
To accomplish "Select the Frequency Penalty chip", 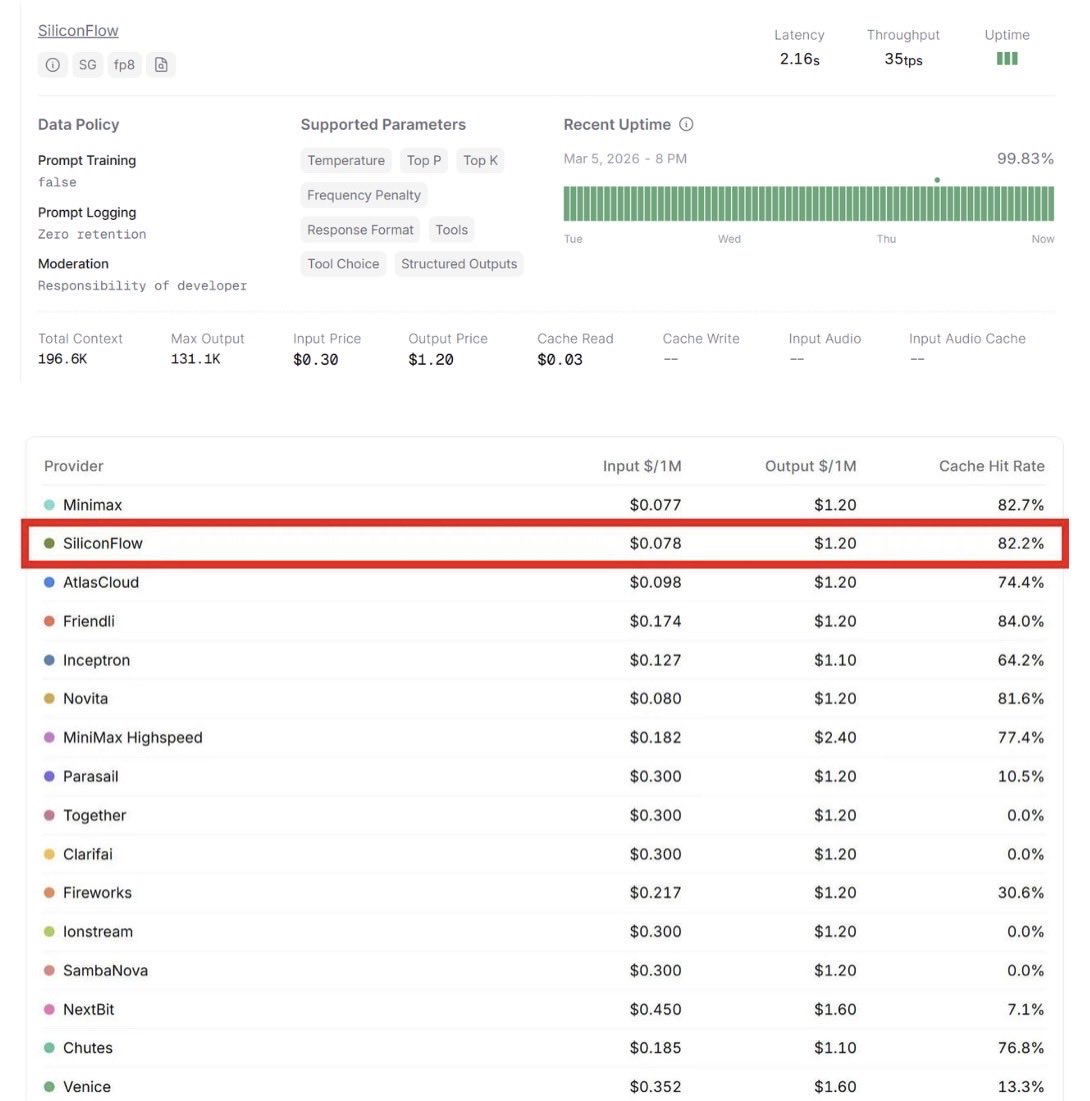I will coord(364,195).
